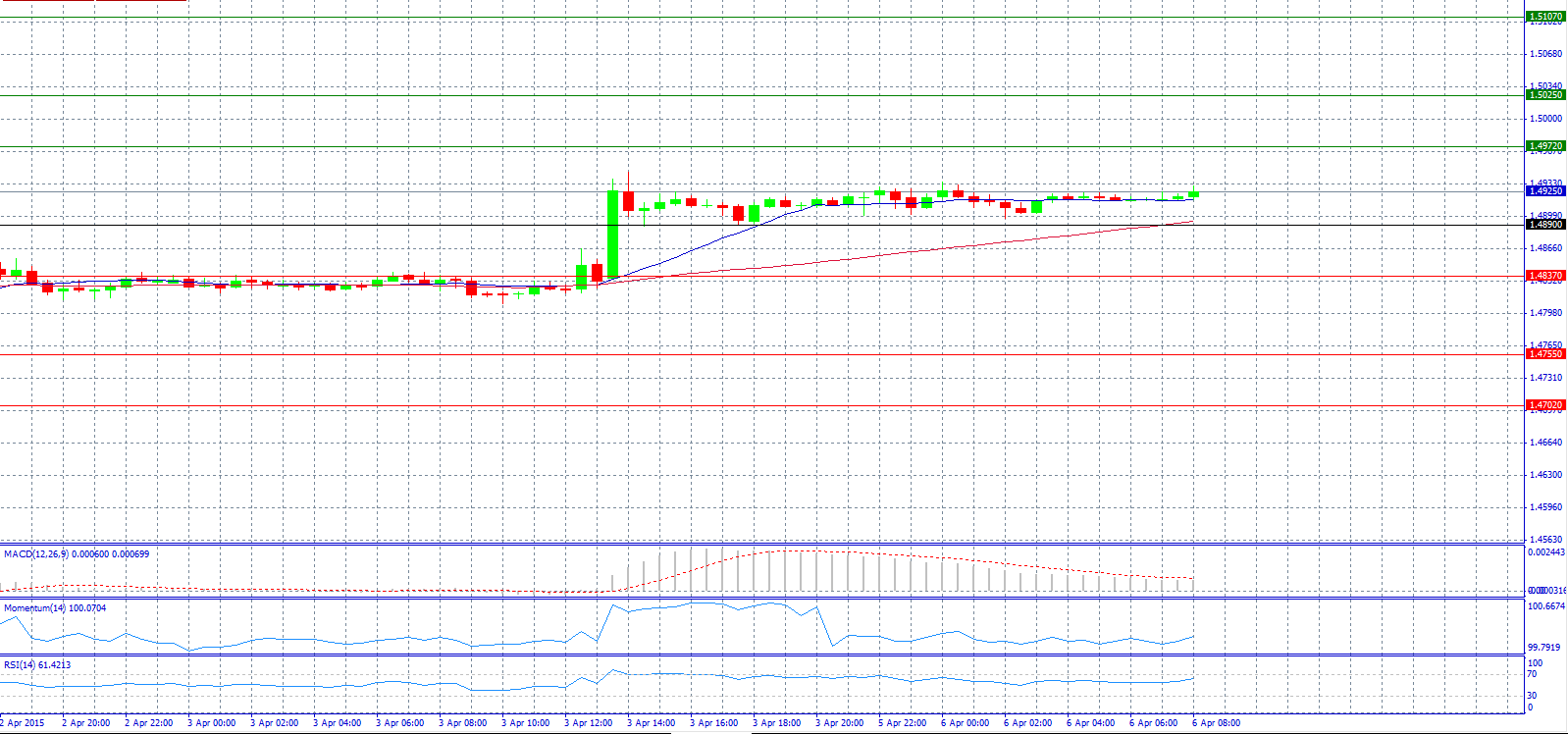Screen dimensions: 1568x734
Task: Click the black 1.48900 pivot level label
Action: (x=1545, y=225)
